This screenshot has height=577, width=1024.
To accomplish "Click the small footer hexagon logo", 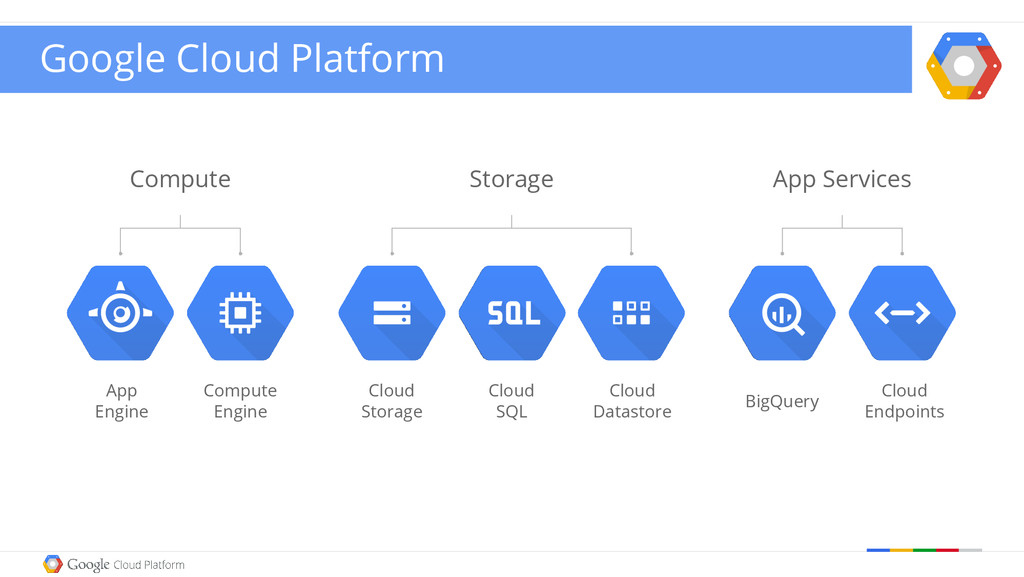I will tap(53, 564).
